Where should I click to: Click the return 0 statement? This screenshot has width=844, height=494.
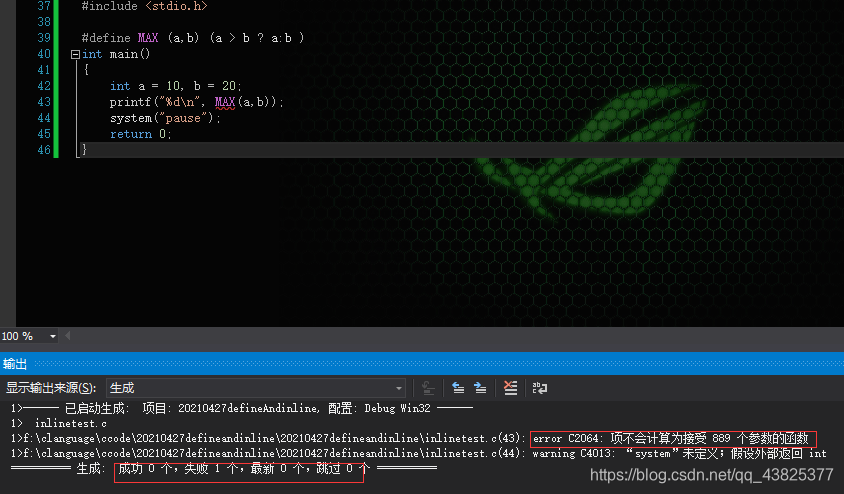(140, 134)
